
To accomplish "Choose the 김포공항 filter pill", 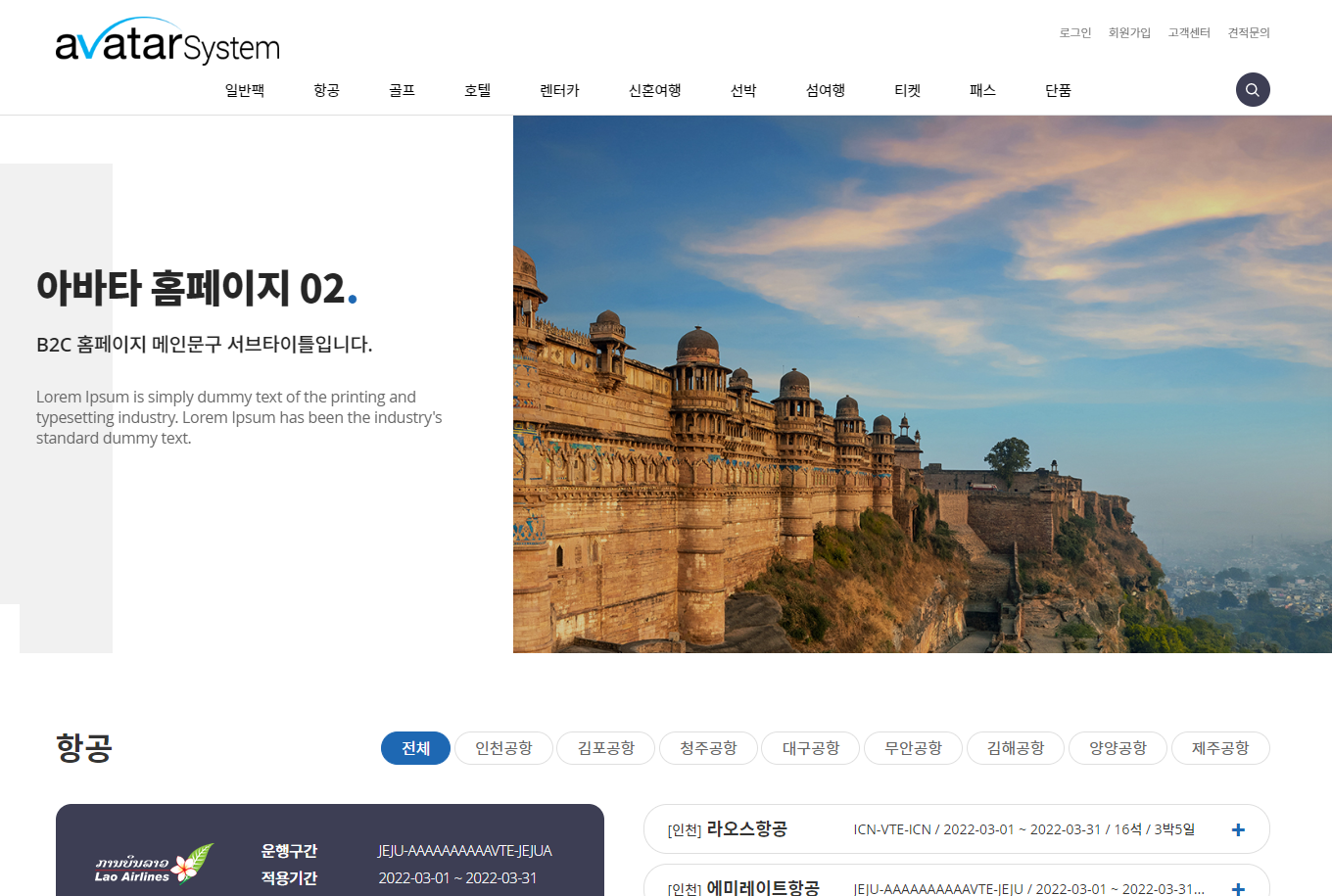I will coord(606,748).
